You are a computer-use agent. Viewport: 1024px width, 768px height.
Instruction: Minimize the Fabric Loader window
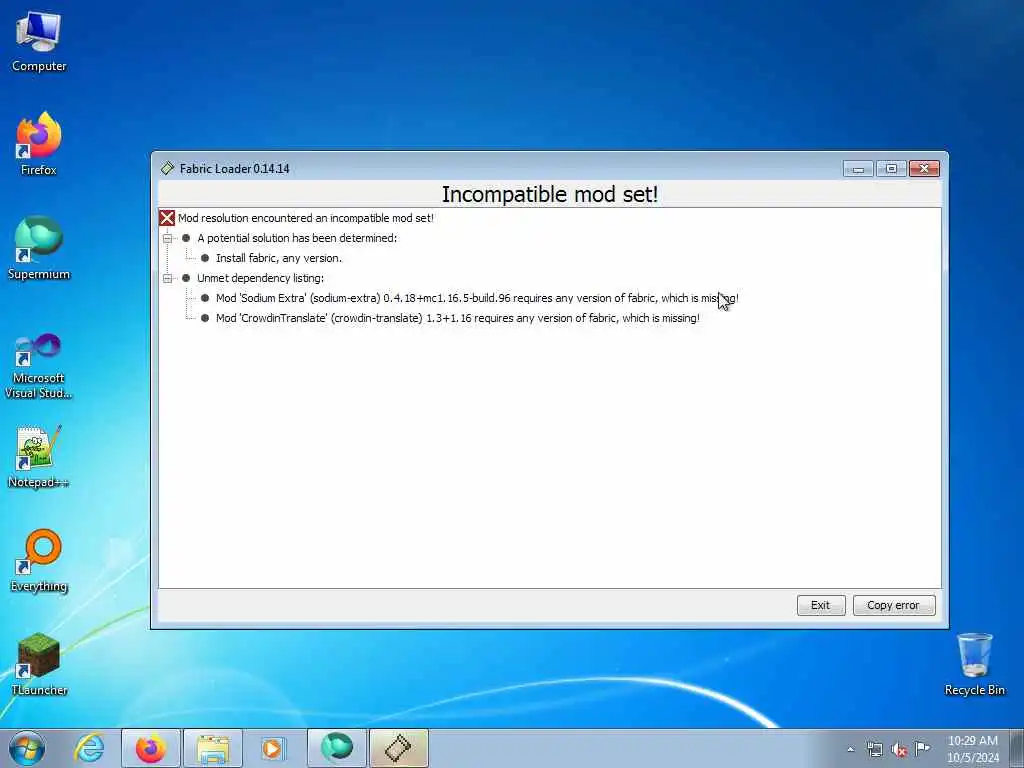click(x=858, y=169)
